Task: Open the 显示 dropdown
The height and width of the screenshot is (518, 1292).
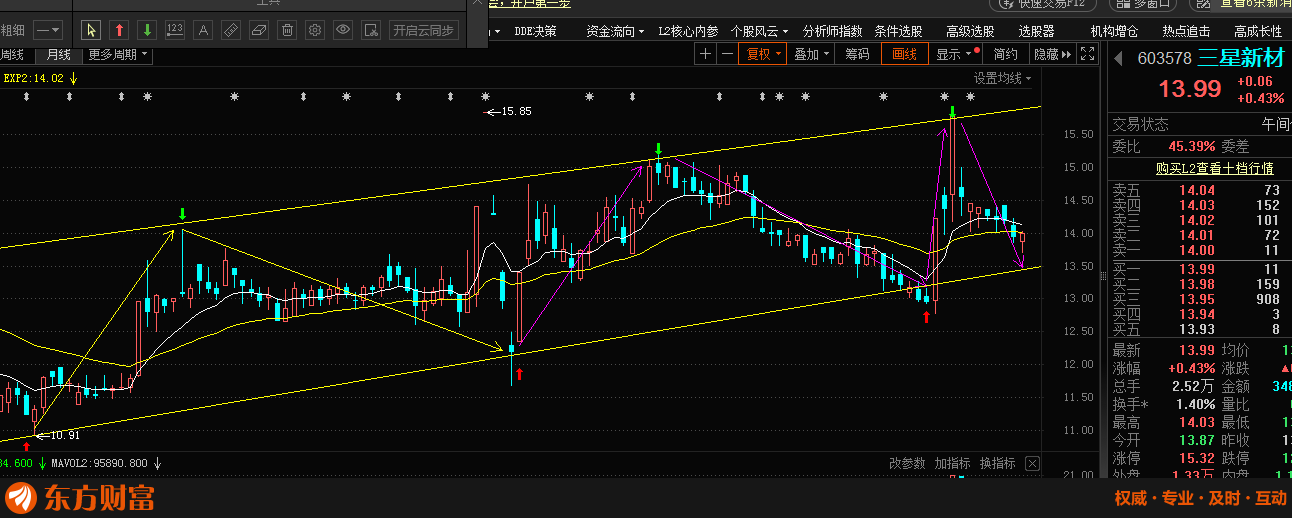Action: (955, 54)
